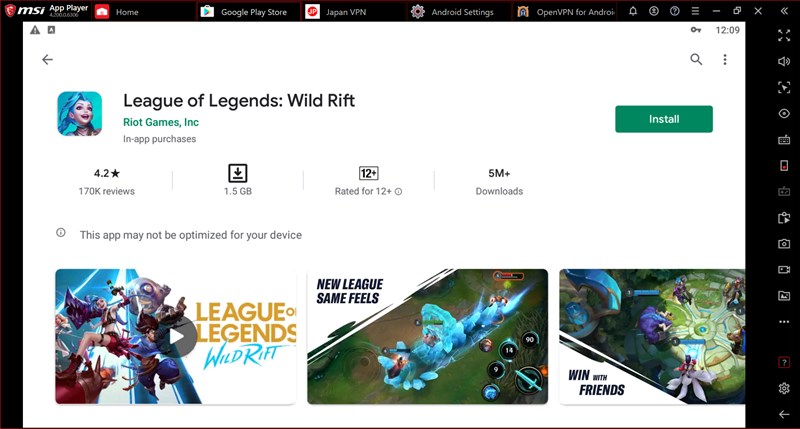This screenshot has width=800, height=429.
Task: Open media folder icon in sidebar
Action: 784,295
